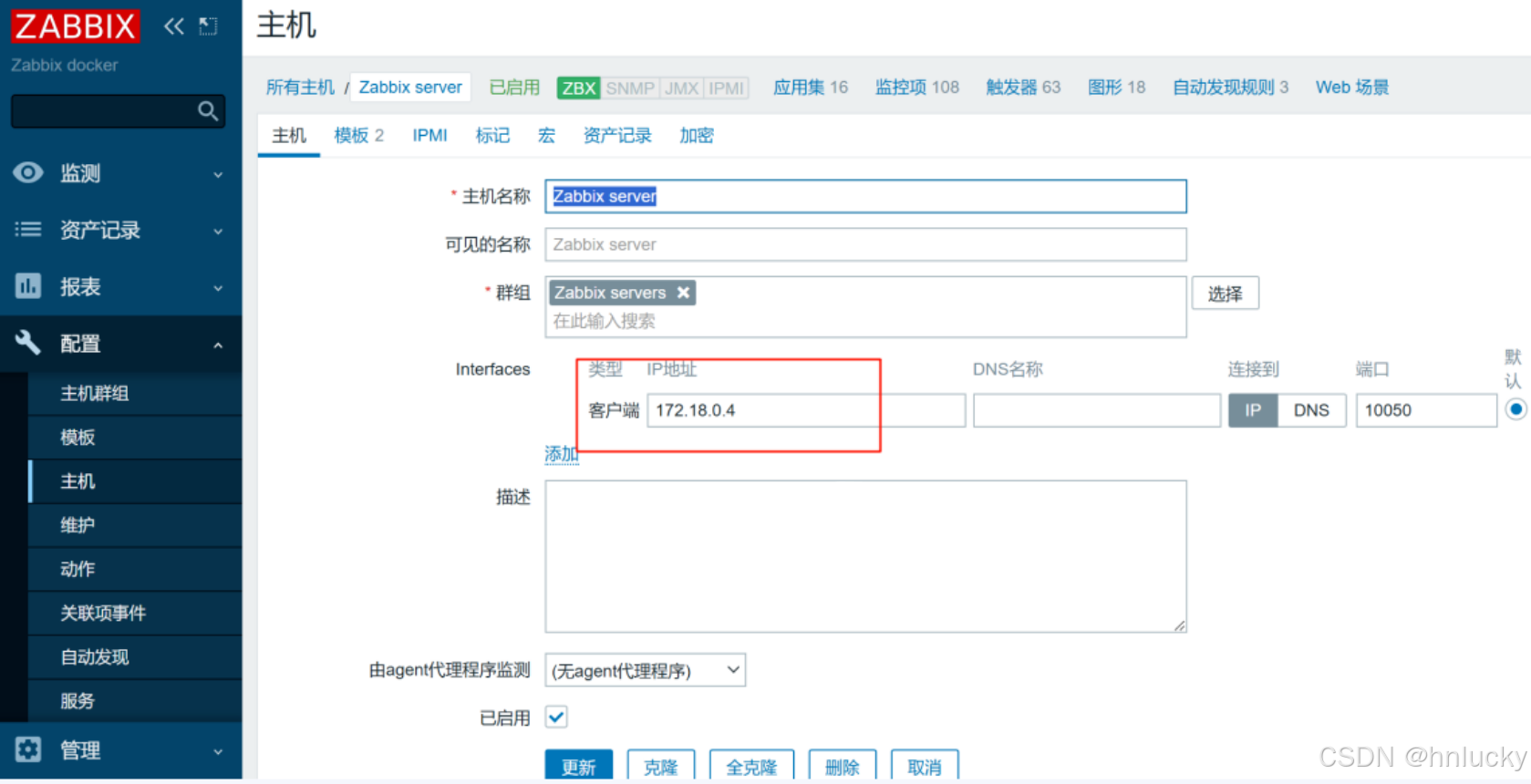This screenshot has width=1531, height=784.
Task: Click the 全克隆 button
Action: point(751,766)
